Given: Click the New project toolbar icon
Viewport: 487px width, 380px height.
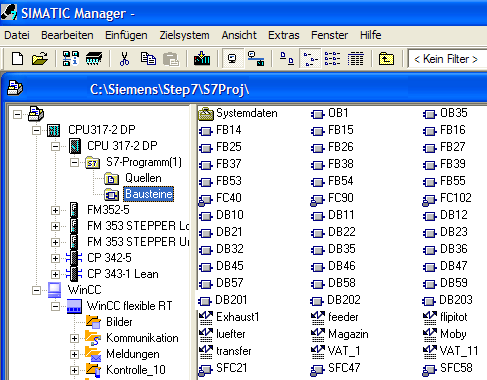Looking at the screenshot, I should [17, 59].
